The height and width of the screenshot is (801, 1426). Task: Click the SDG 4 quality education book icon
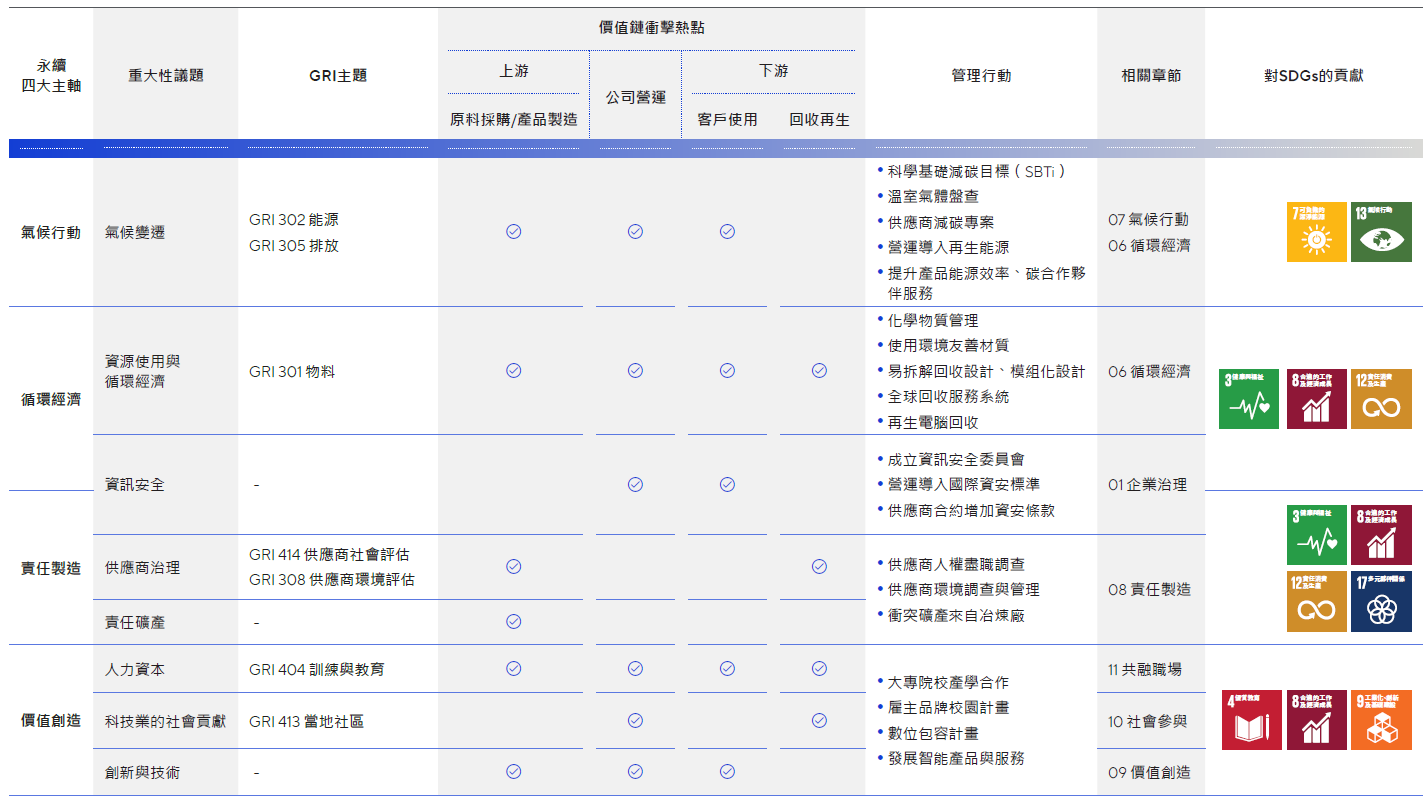coord(1252,718)
